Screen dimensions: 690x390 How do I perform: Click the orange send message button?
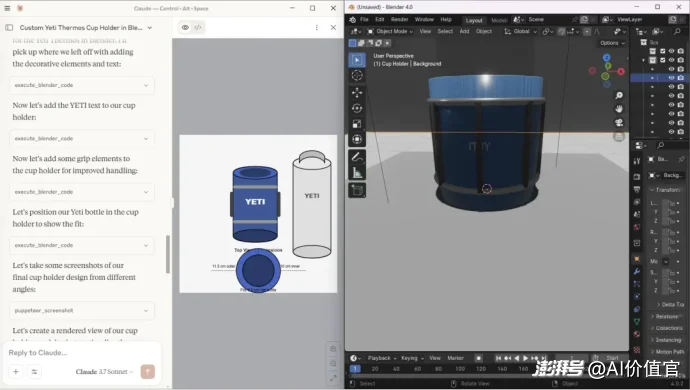pyautogui.click(x=148, y=372)
